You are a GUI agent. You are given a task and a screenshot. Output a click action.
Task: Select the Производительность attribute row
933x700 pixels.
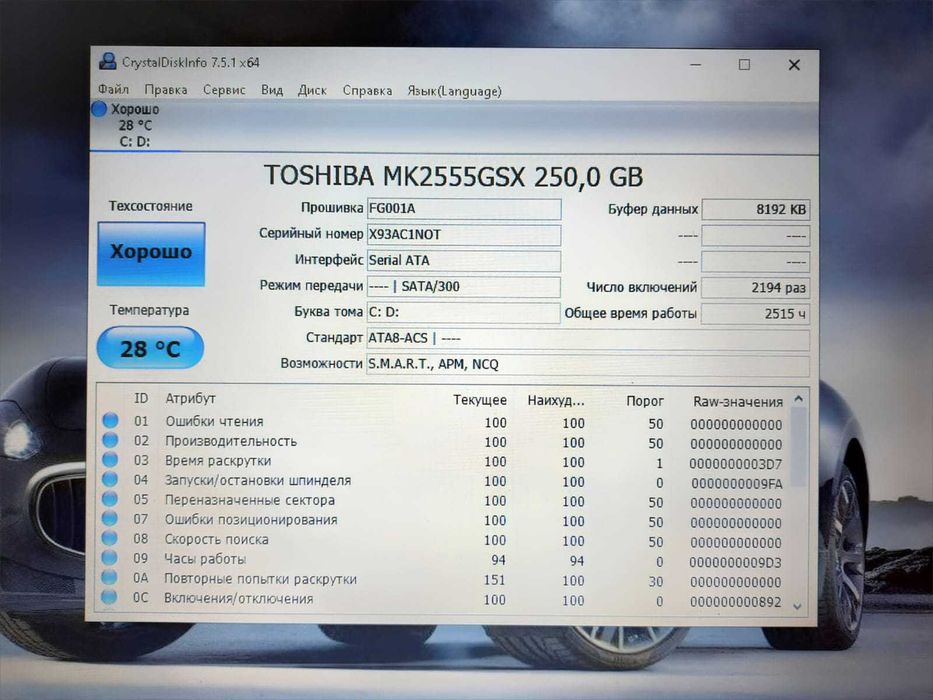point(443,442)
